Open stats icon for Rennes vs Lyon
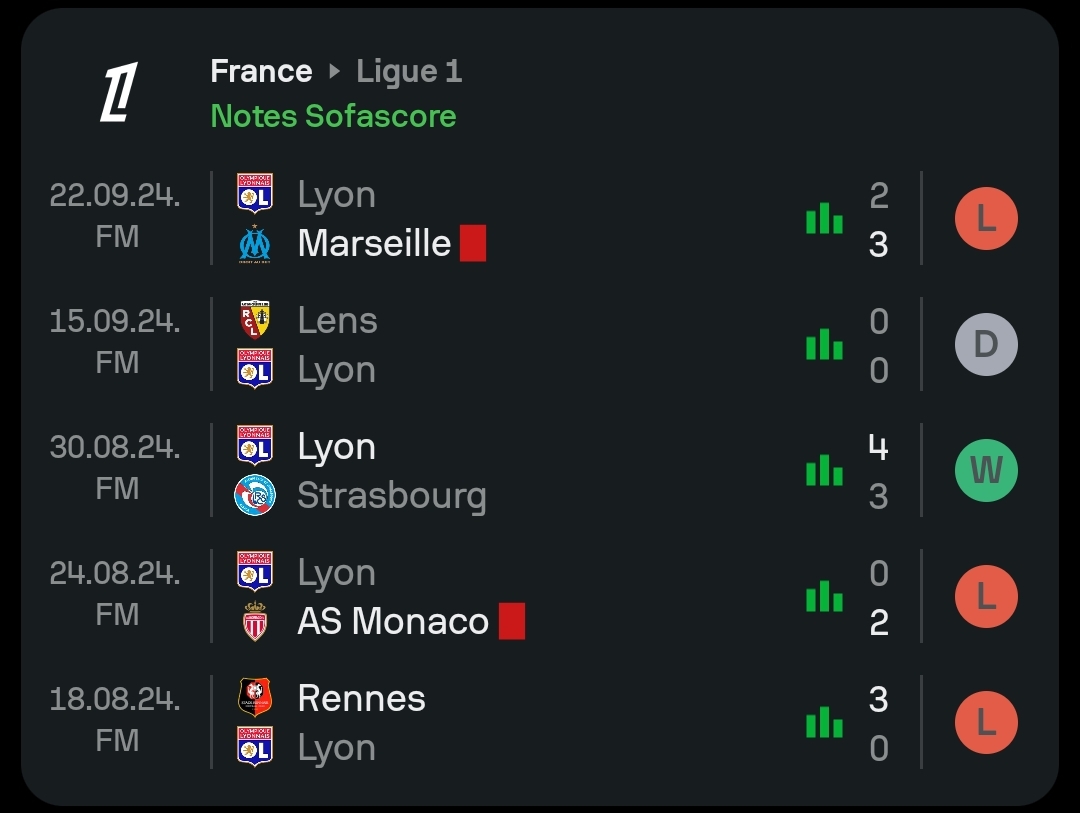 pyautogui.click(x=824, y=723)
